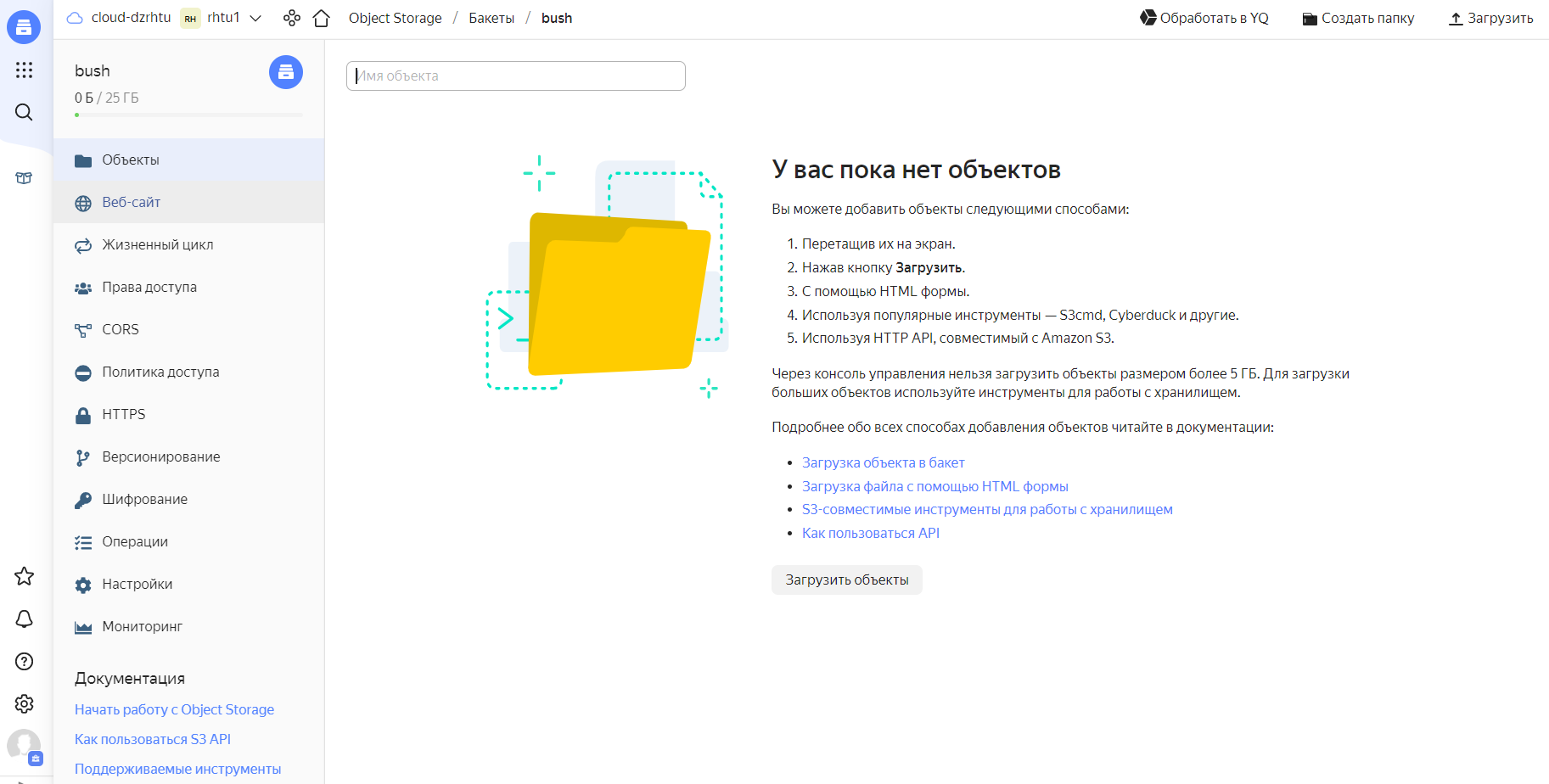
Task: Click the list icon beside Операции
Action: pos(83,542)
